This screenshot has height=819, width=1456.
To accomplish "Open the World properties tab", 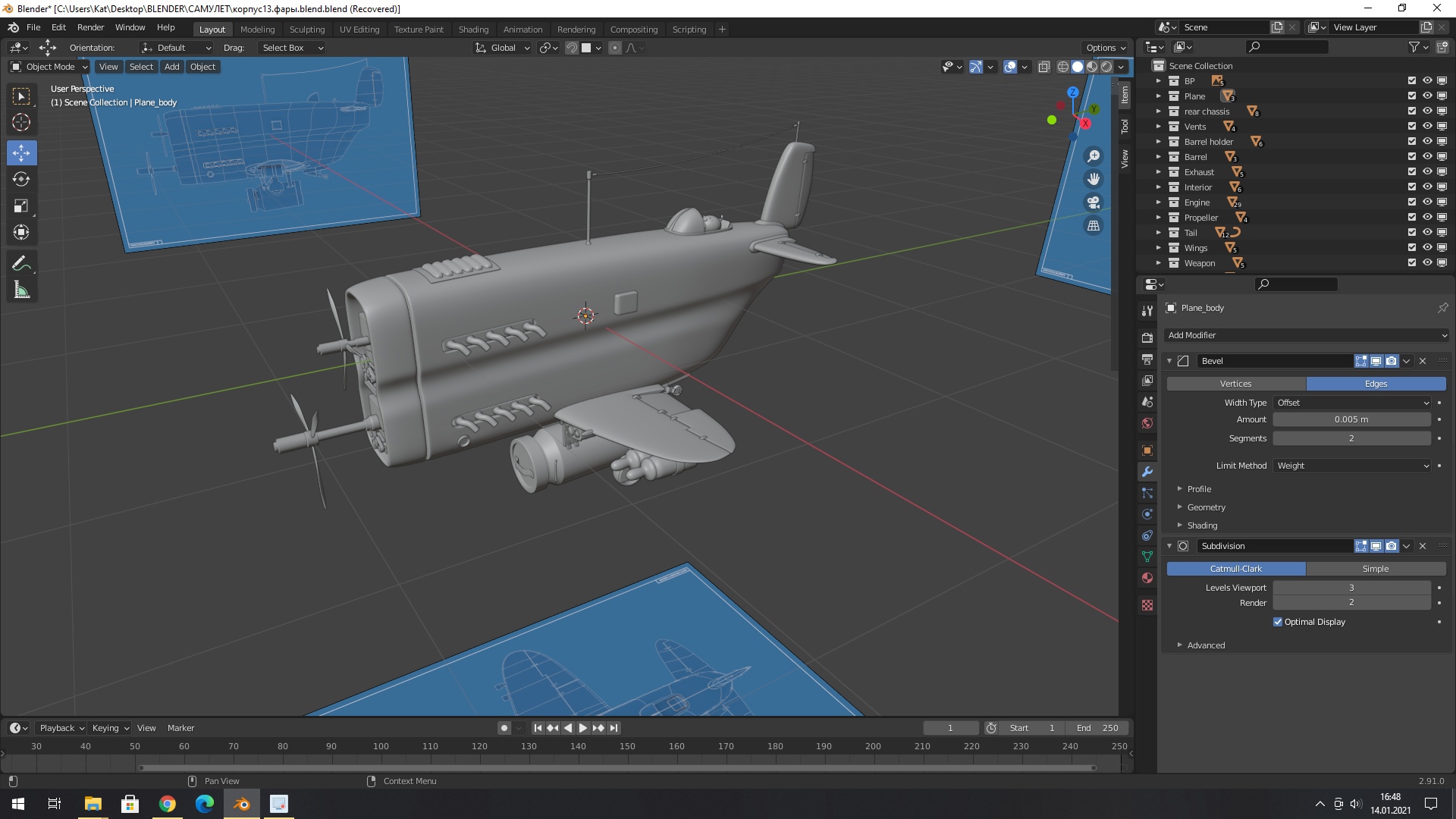I will (1147, 422).
